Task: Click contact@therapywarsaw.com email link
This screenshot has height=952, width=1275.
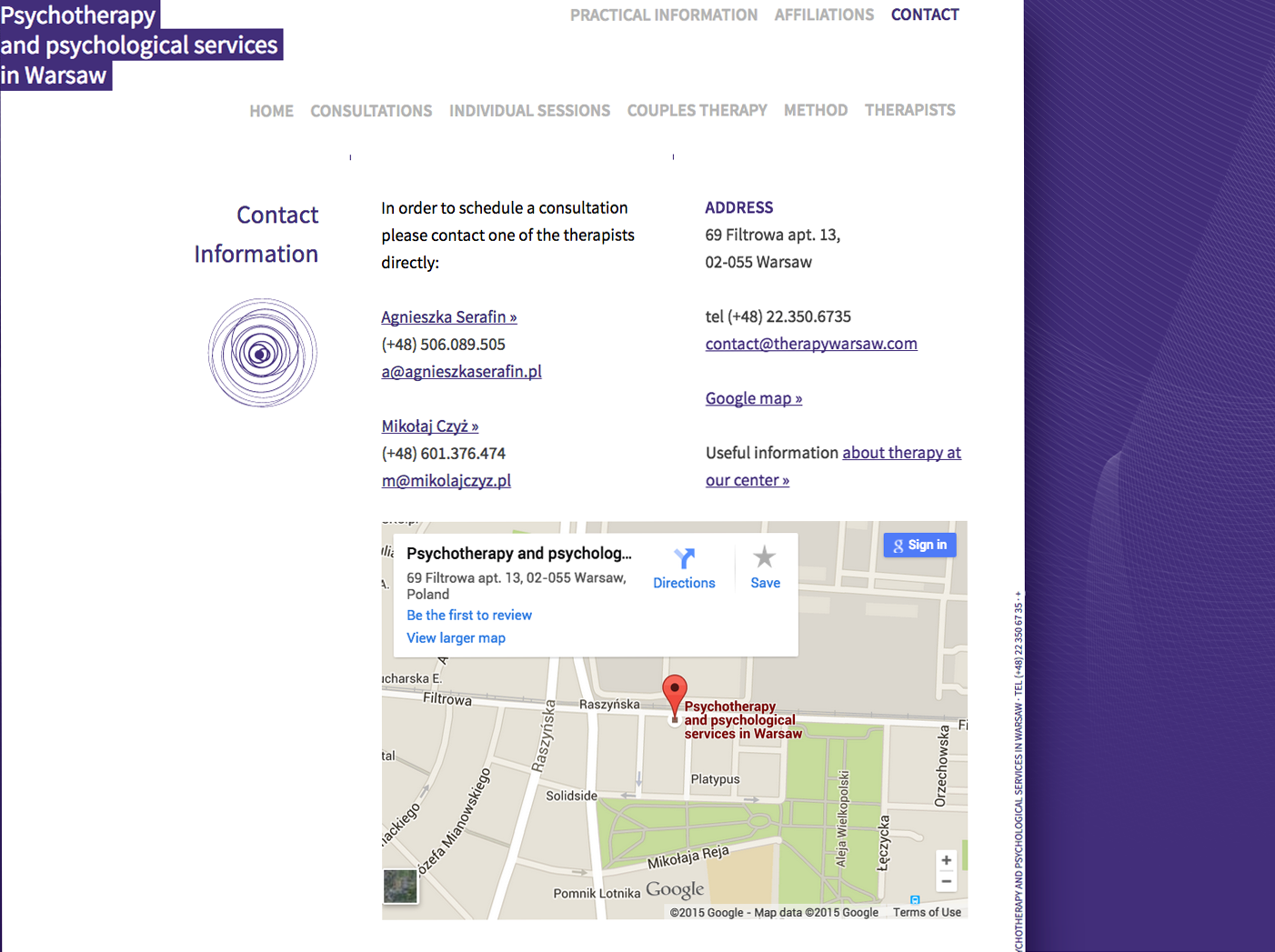Action: coord(810,344)
